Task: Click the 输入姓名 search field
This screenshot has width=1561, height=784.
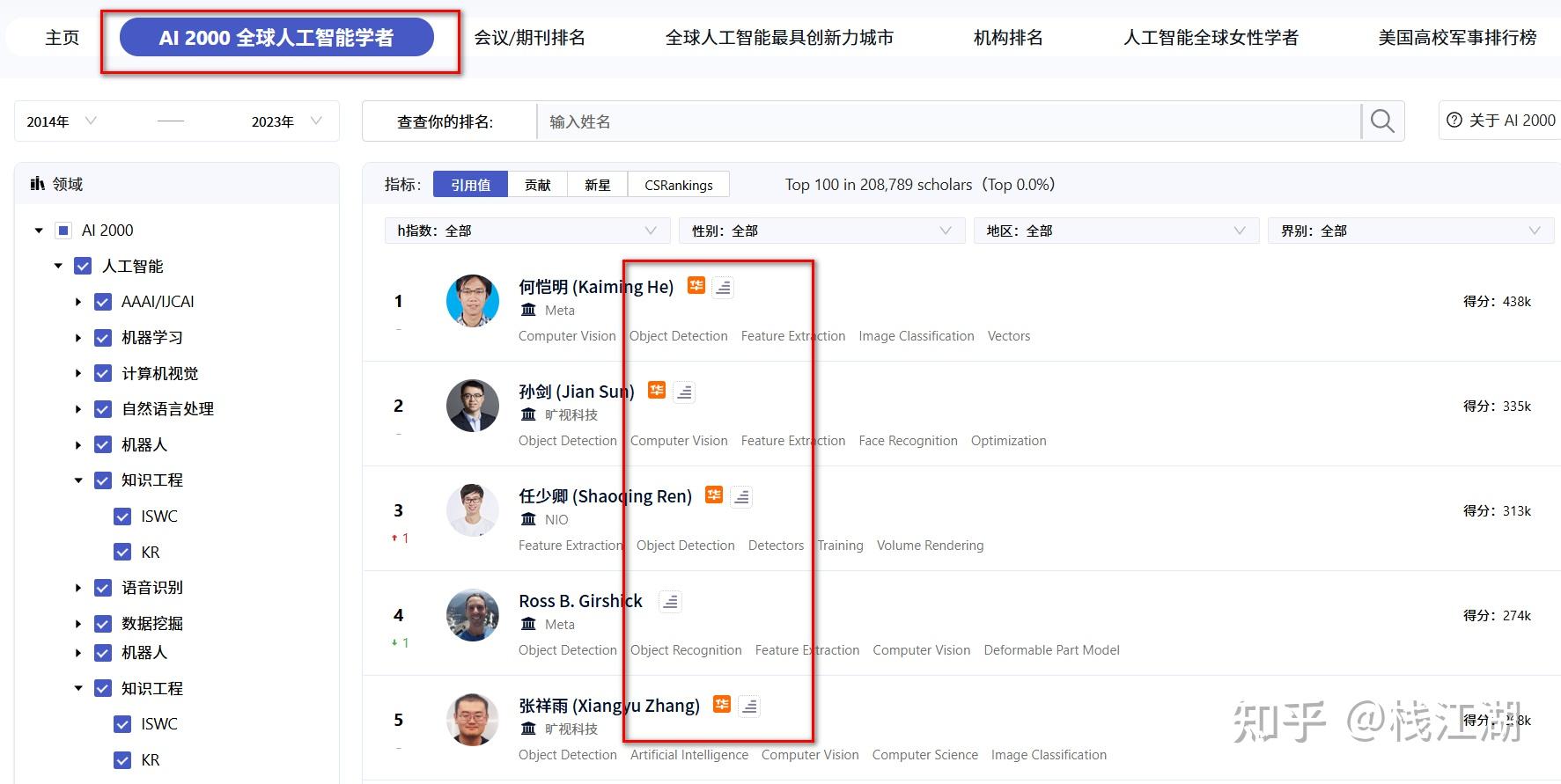Action: [x=948, y=121]
